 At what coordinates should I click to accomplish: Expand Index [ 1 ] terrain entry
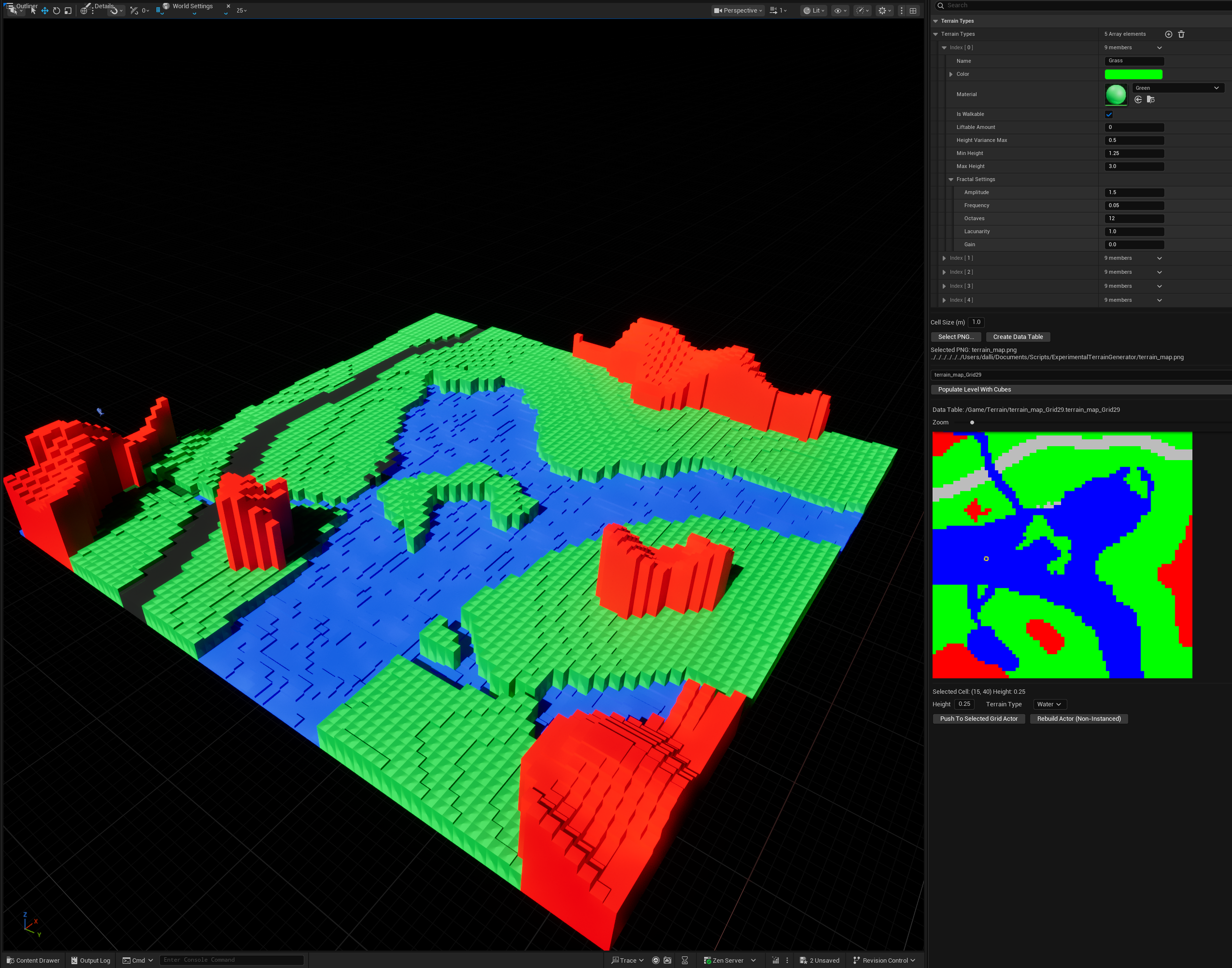(x=944, y=259)
